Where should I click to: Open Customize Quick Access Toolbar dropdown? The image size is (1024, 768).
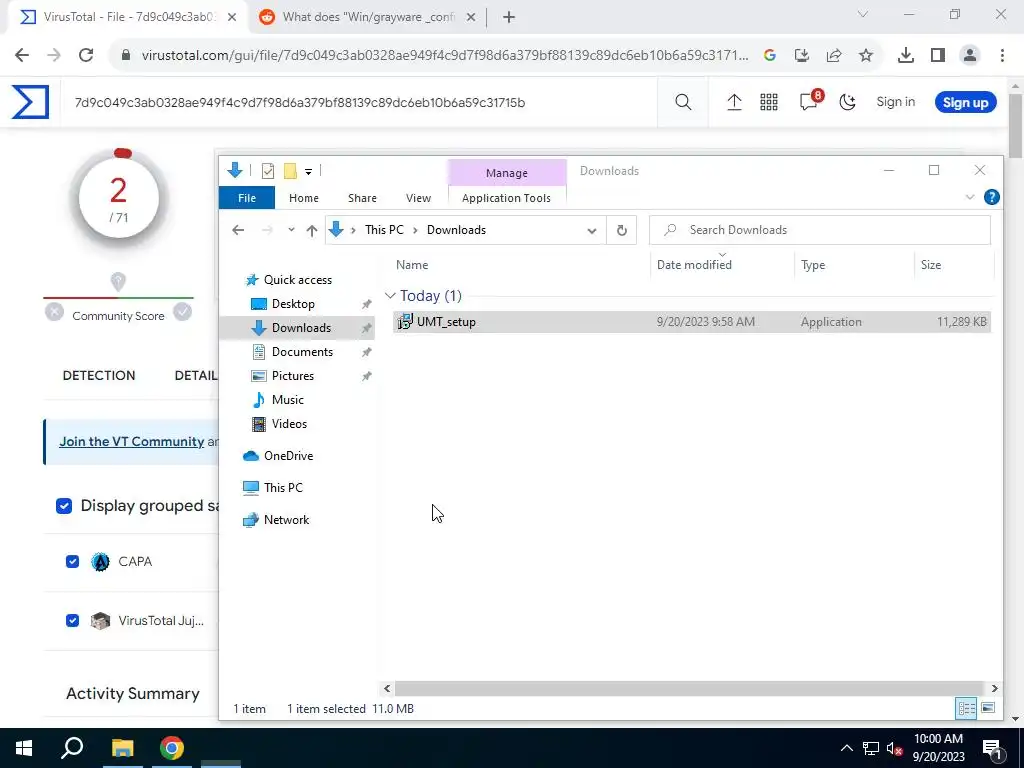point(308,172)
